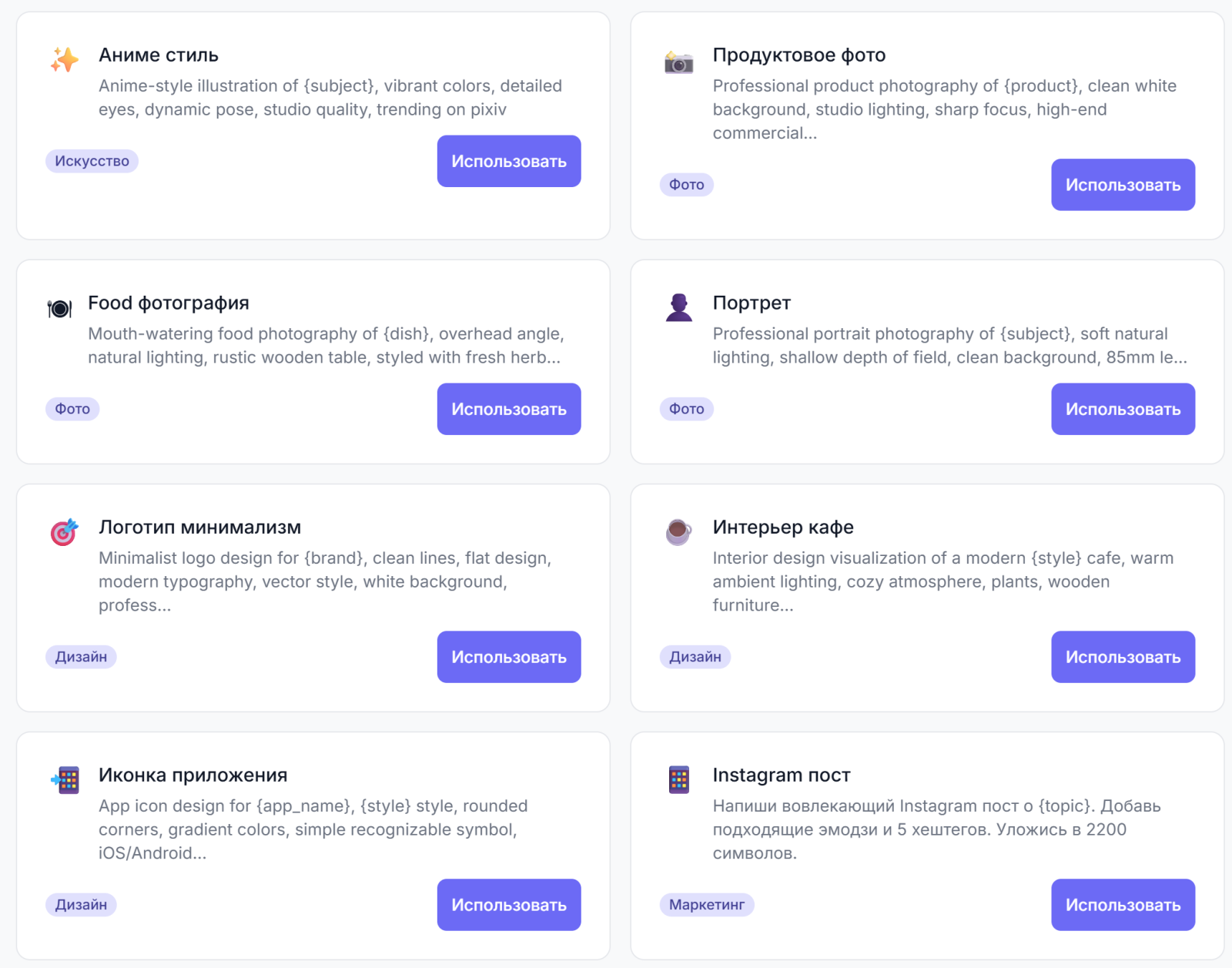Screen dimensions: 1232x968
Task: Select the Маркетинг tag on Instagram пост
Action: 707,905
